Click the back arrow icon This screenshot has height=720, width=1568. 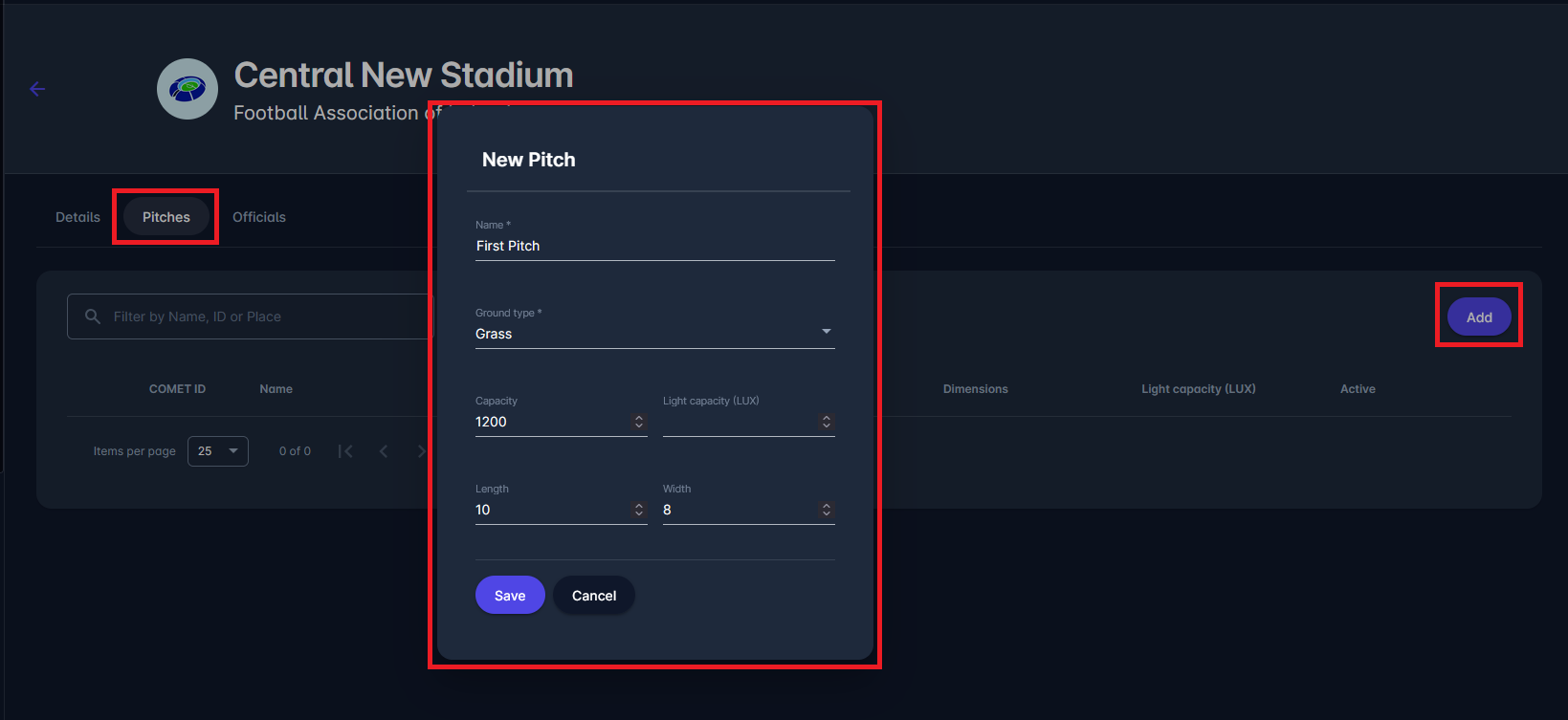pyautogui.click(x=37, y=89)
